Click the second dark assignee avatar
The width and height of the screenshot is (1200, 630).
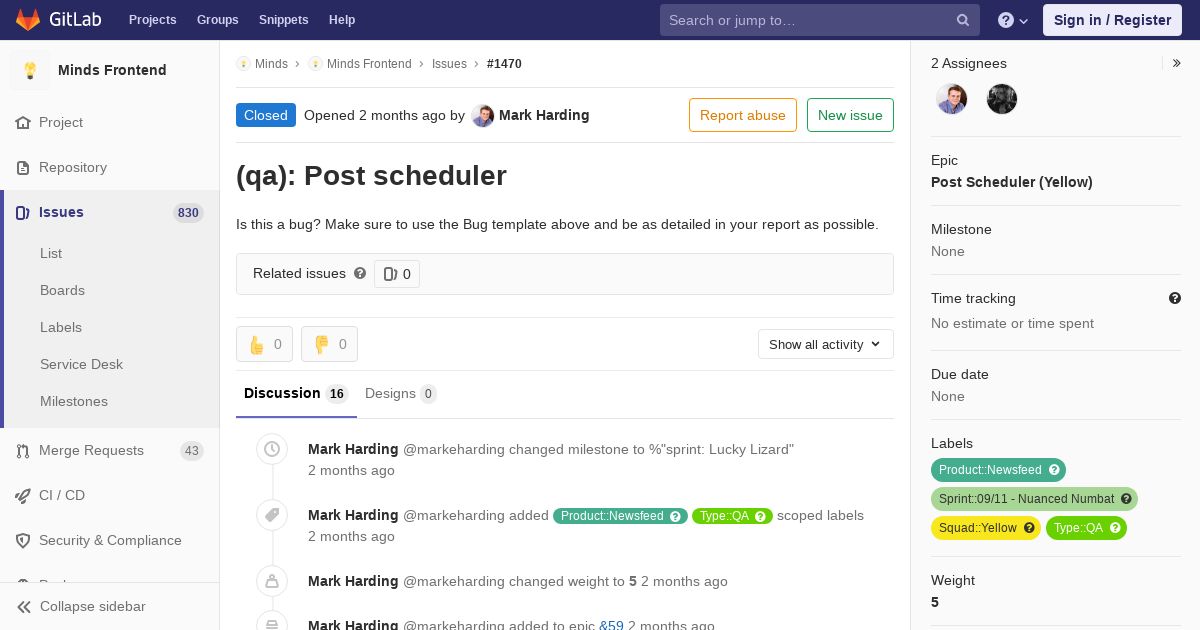(1002, 99)
